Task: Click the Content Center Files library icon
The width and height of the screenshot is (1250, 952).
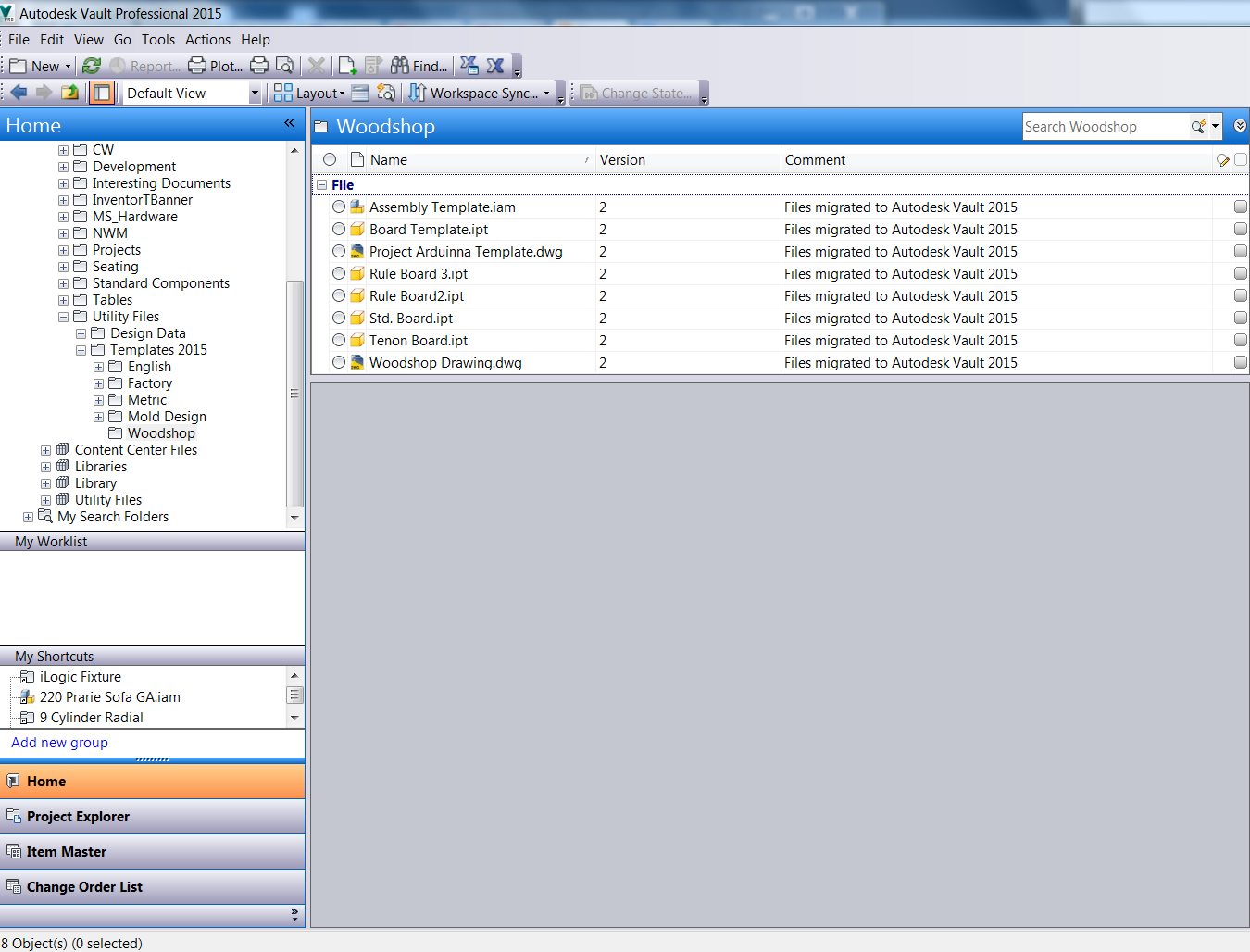Action: [x=63, y=449]
